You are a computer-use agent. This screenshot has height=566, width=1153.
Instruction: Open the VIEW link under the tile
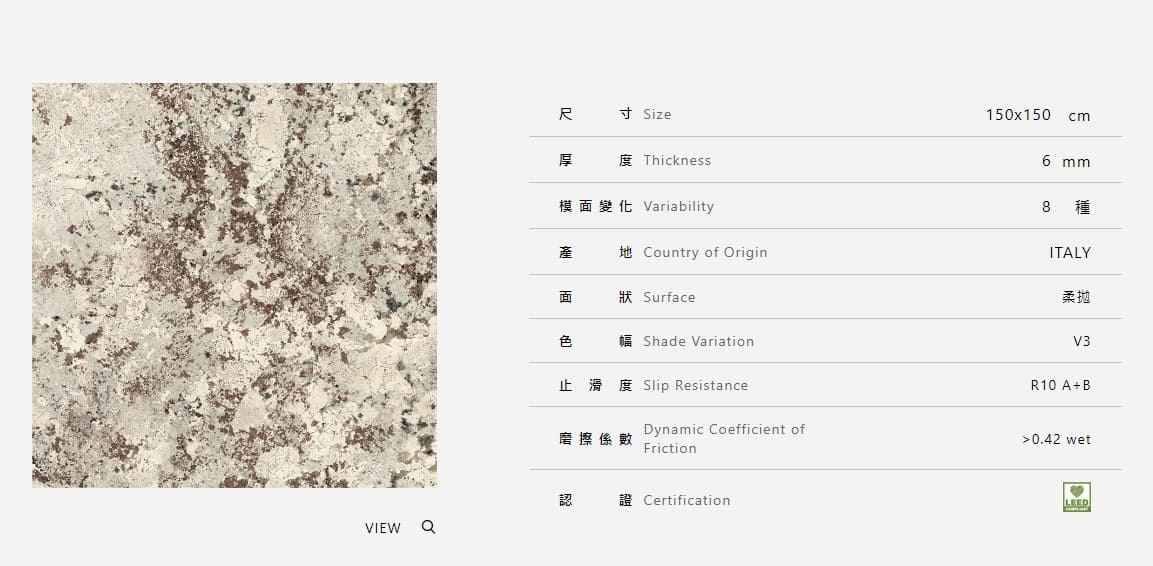[382, 528]
